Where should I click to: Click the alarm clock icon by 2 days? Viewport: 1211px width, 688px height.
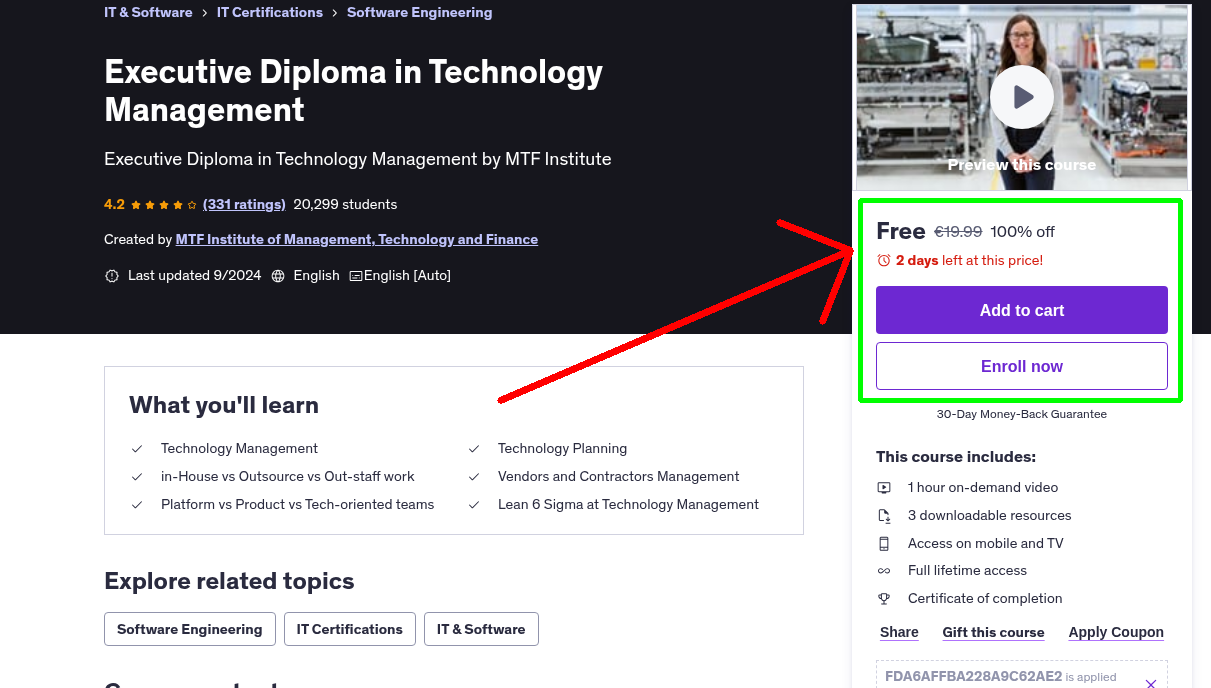[884, 261]
